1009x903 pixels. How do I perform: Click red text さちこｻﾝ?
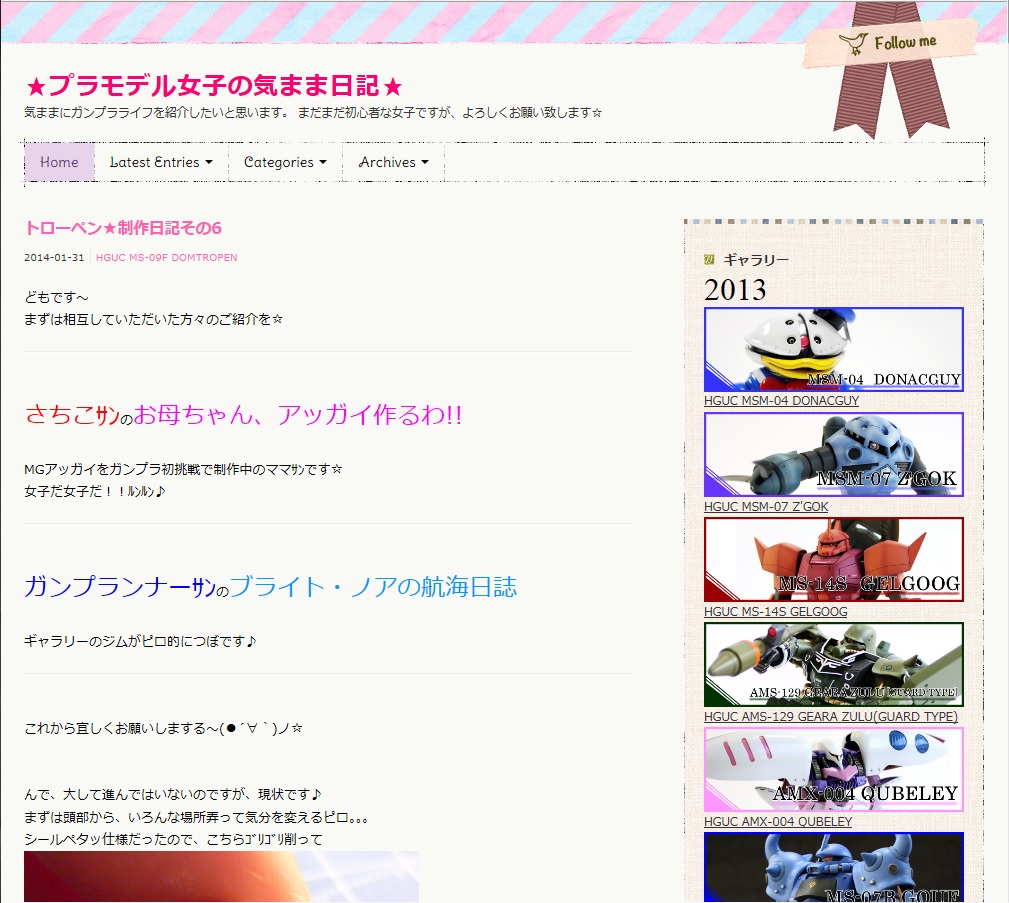[72, 415]
